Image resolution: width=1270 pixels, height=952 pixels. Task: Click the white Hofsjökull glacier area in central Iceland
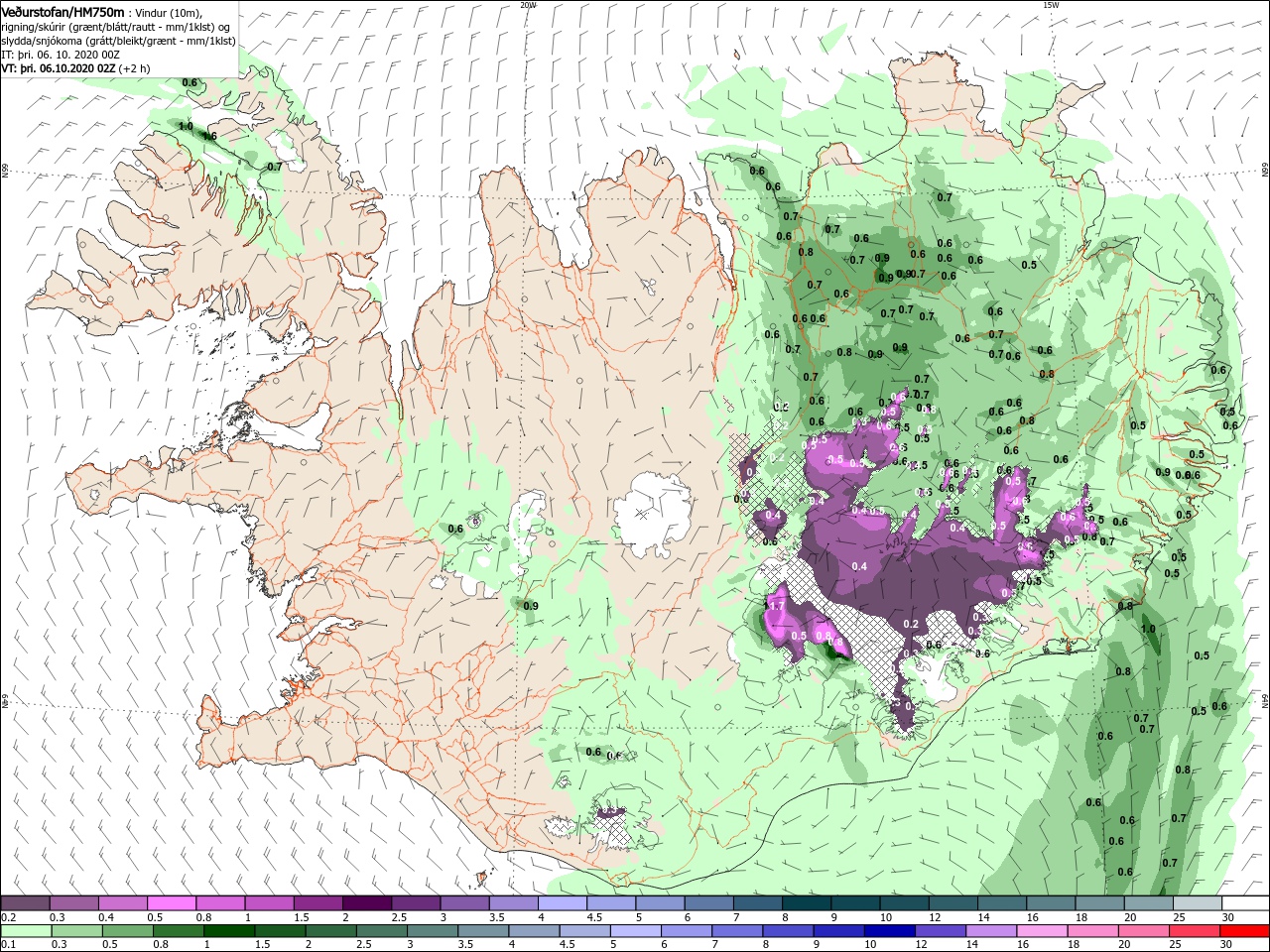click(653, 511)
